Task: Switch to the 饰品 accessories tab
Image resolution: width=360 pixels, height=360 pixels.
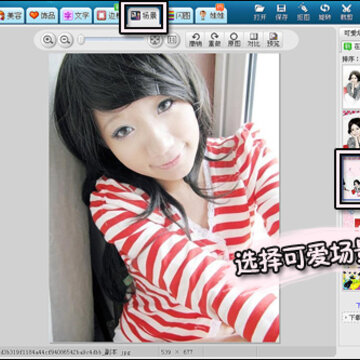Action: [42, 15]
